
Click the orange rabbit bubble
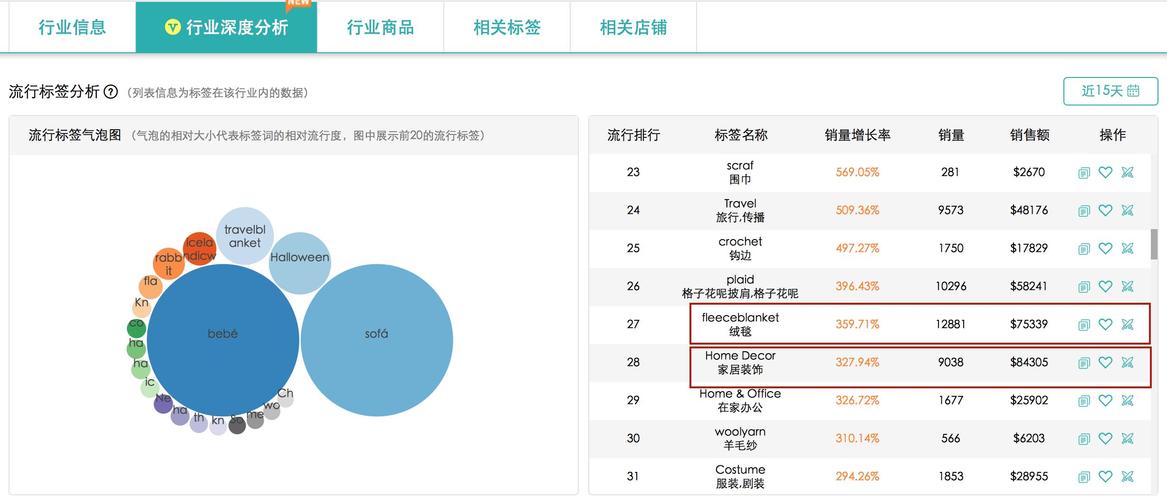169,264
